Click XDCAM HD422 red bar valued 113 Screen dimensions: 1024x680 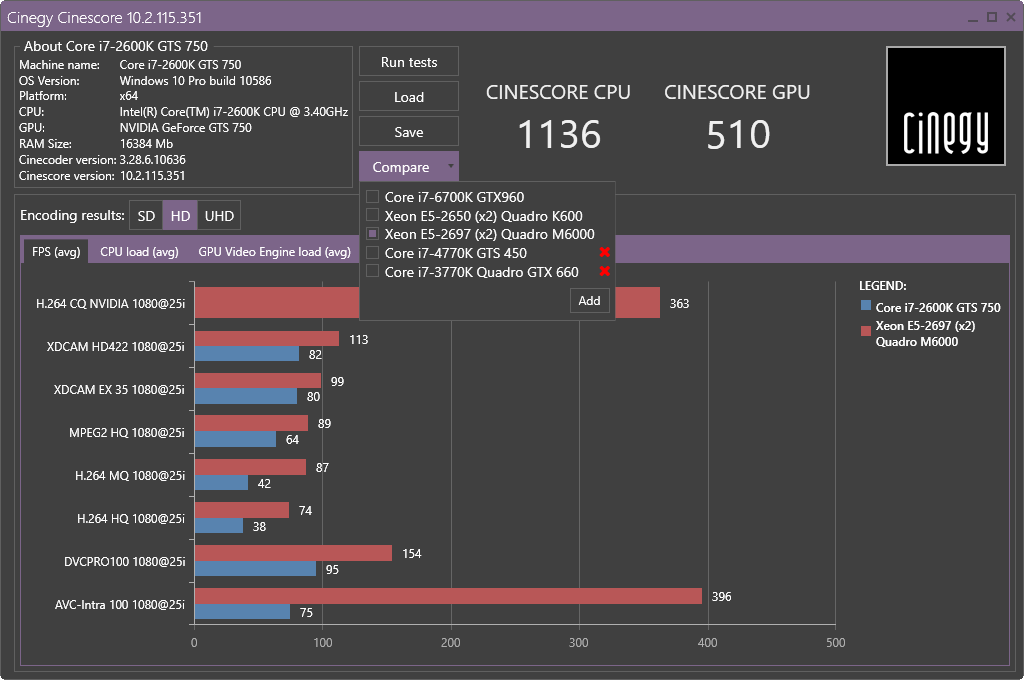point(266,338)
